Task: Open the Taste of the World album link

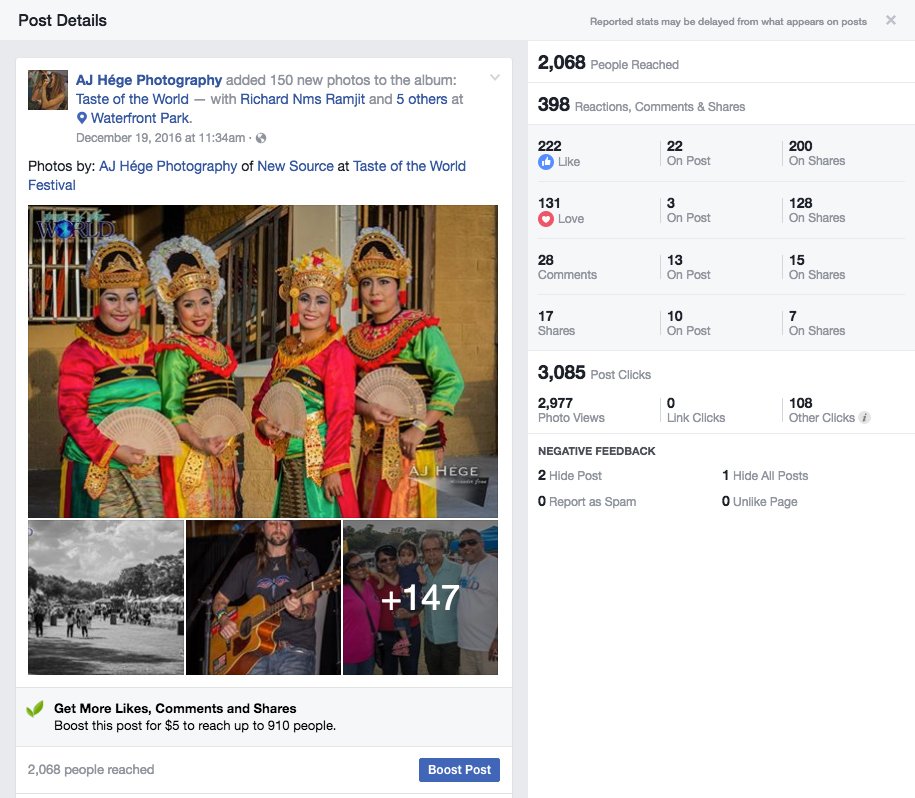Action: (132, 99)
